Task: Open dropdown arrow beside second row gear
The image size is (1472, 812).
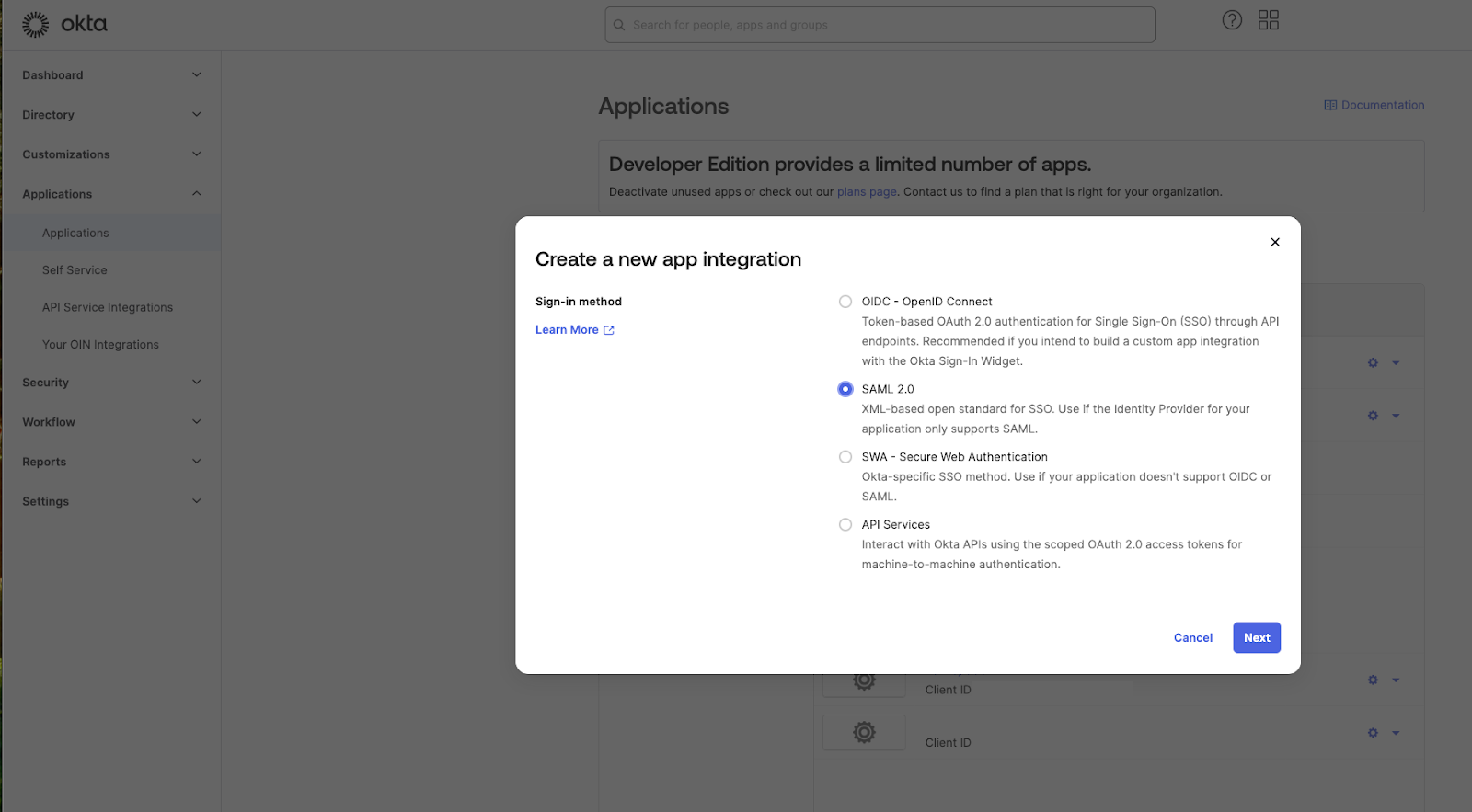Action: tap(1396, 416)
